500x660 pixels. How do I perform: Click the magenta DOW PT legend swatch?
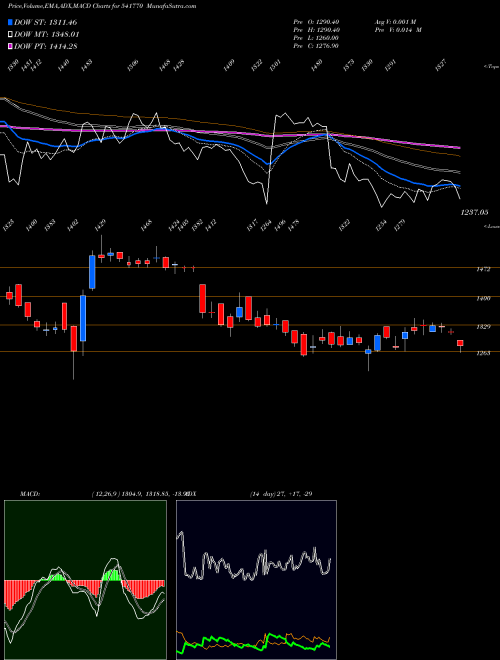[x=11, y=46]
